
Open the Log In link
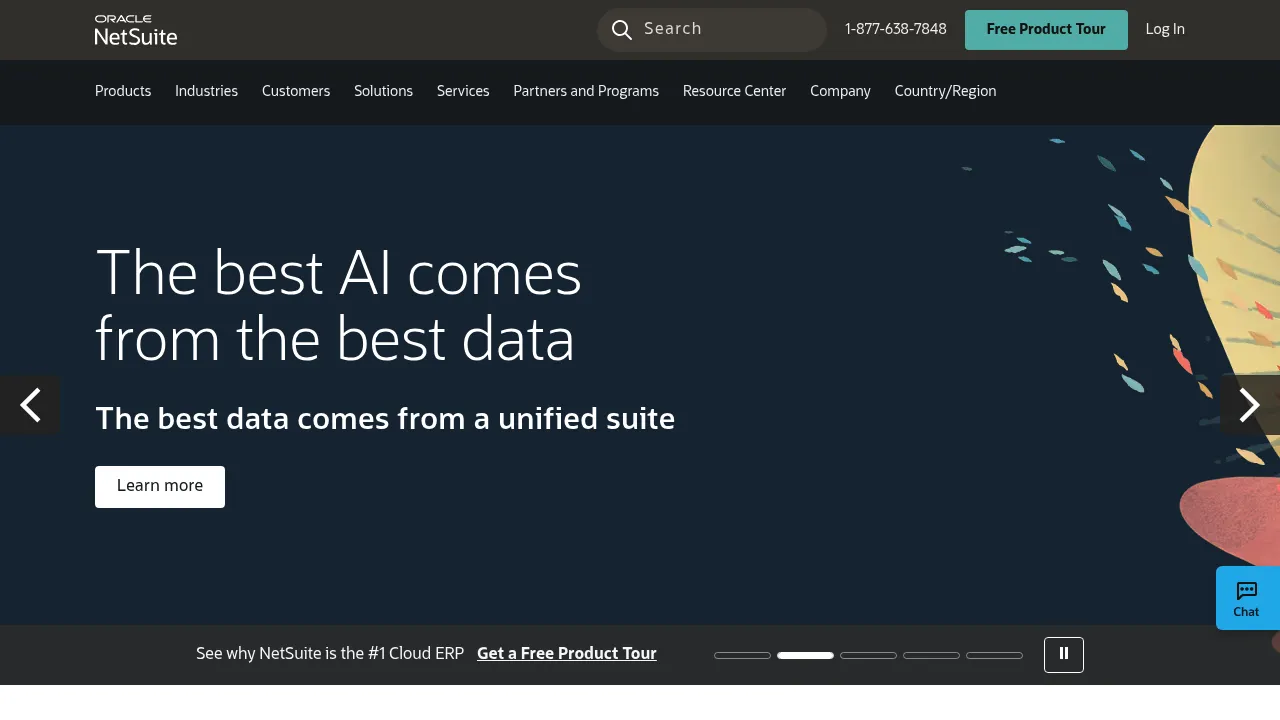[1165, 29]
